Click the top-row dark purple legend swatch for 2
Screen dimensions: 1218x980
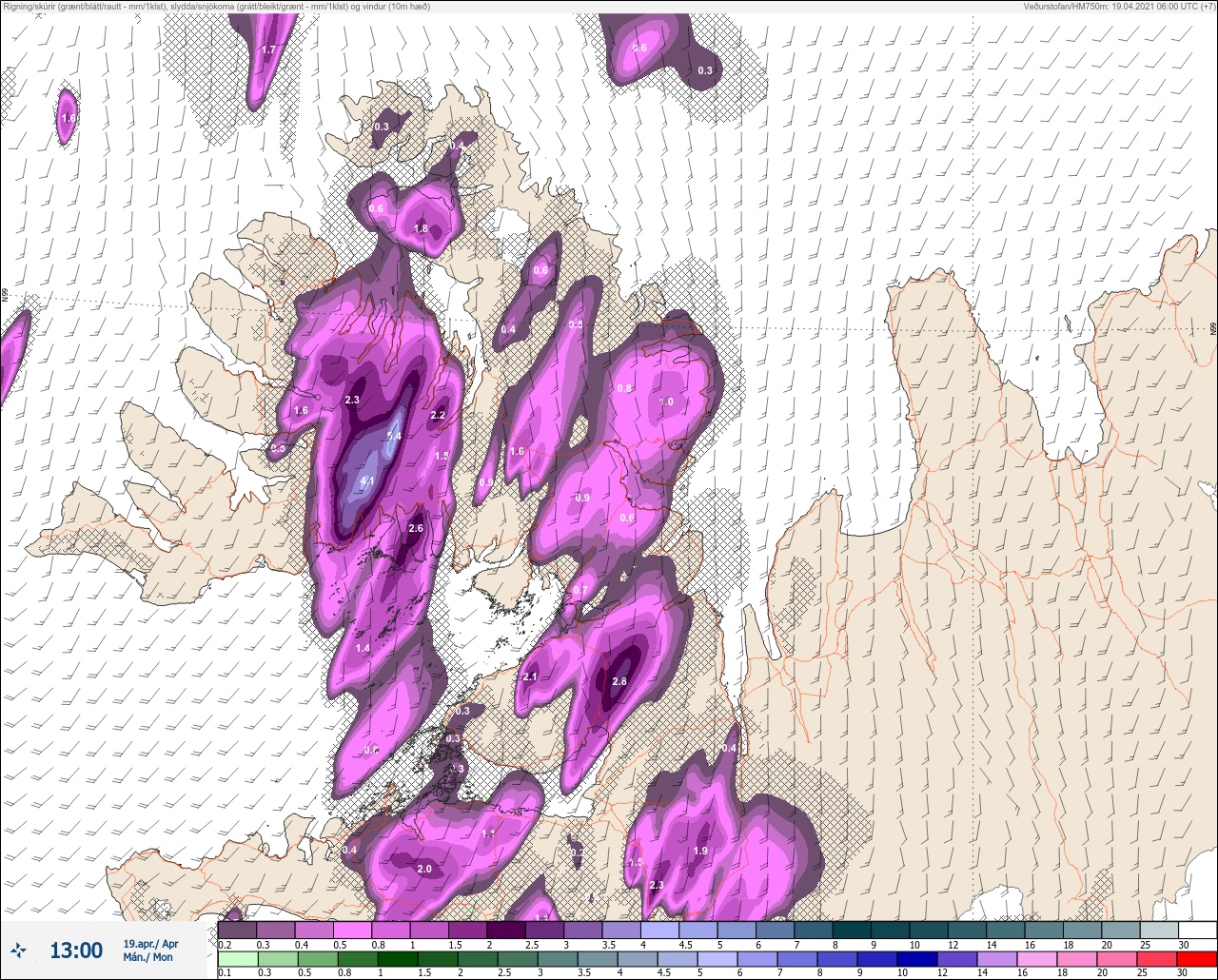click(x=506, y=930)
